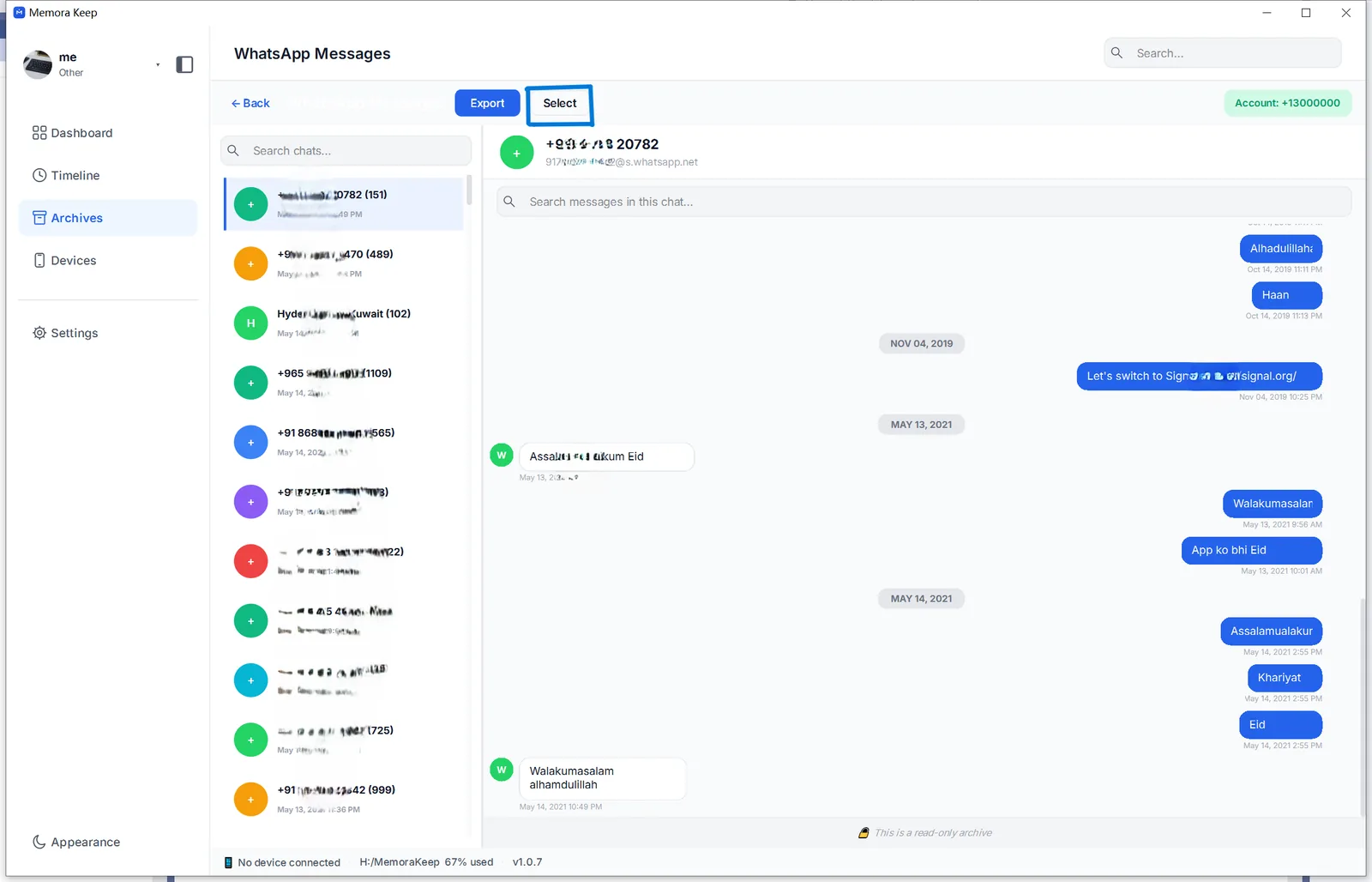Click the 'App ko bhi Eid' message bubble
Screen dimensions: 1372x882
(x=1252, y=550)
